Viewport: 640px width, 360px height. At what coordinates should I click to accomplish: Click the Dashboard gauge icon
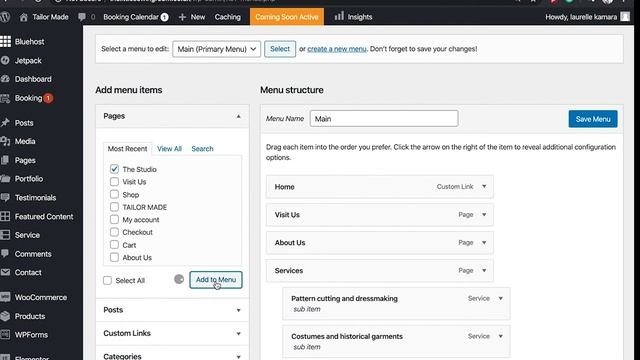5,79
